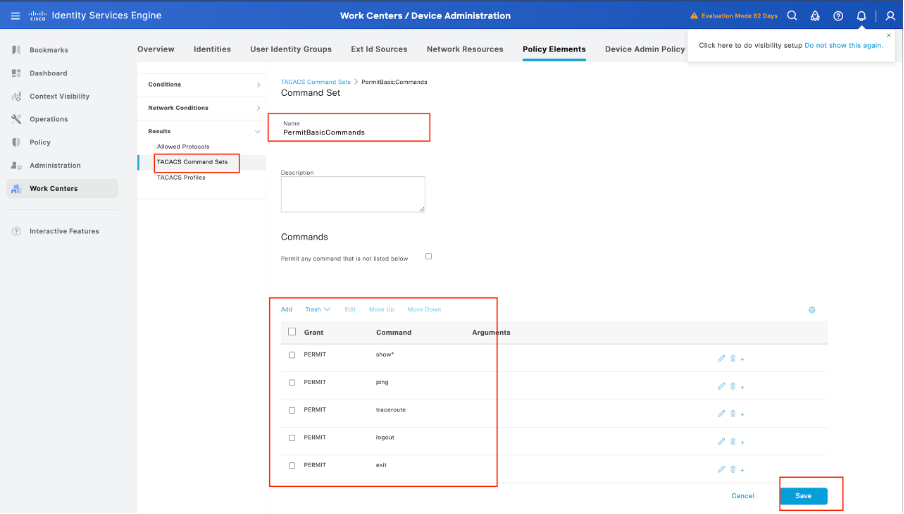
Task: Add a row after ping with plus
Action: 743,387
